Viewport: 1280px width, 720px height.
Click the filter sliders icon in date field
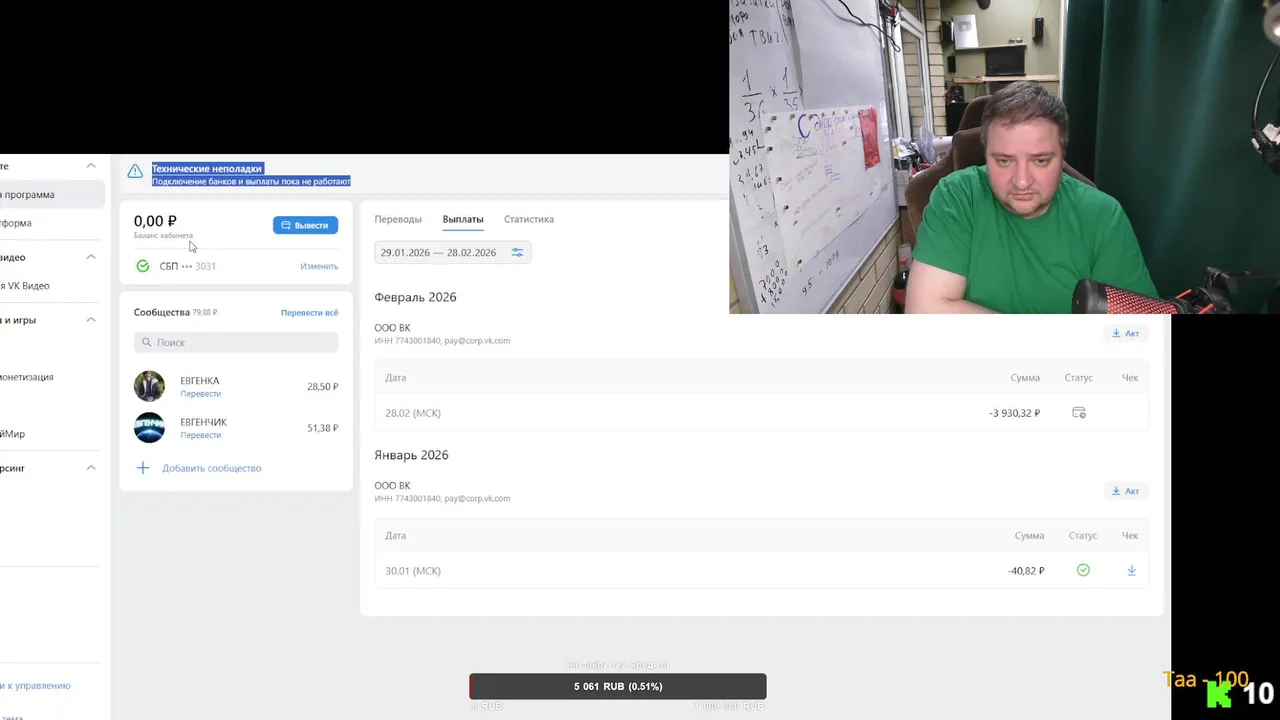(517, 252)
